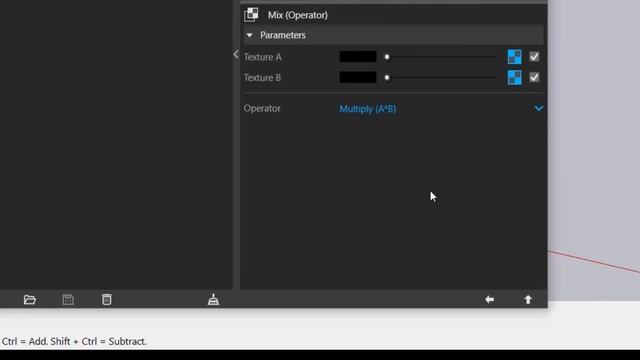Click the save floppy disk icon
The height and width of the screenshot is (360, 640).
pos(68,300)
